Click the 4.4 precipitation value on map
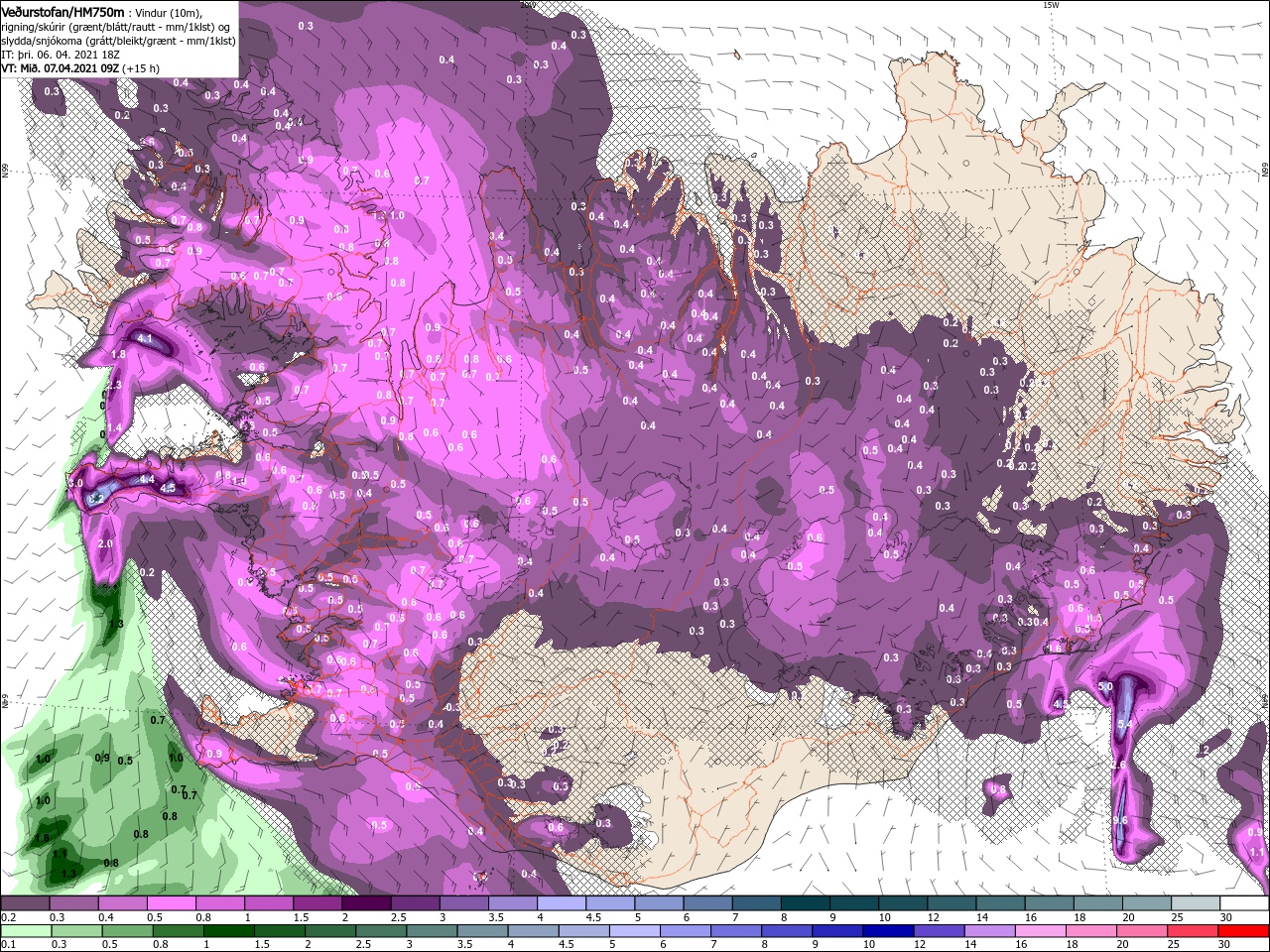1270x952 pixels. point(147,479)
